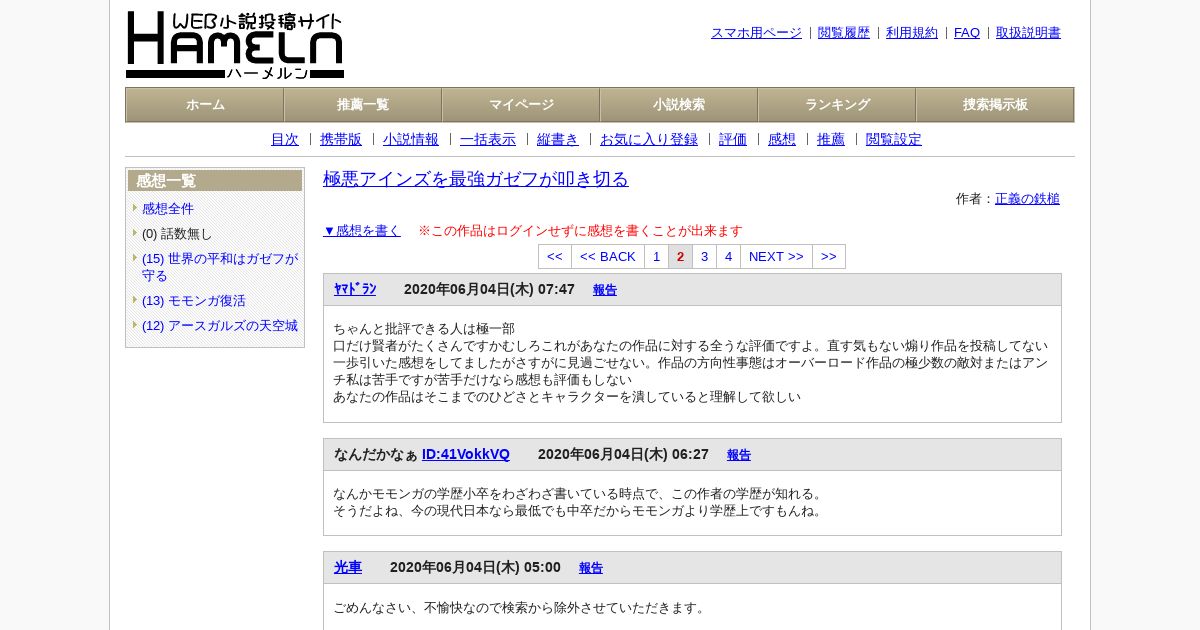
Task: Select (12) アースガルズの天空城
Action: click(220, 326)
